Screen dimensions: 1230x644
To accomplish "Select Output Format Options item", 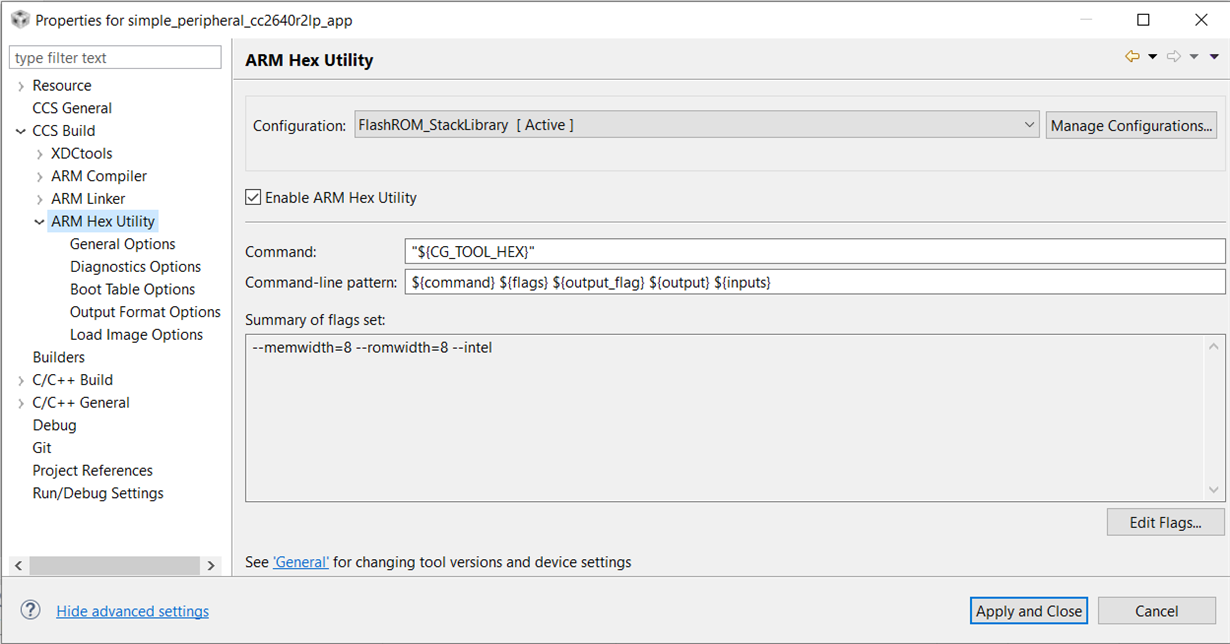I will click(x=145, y=312).
